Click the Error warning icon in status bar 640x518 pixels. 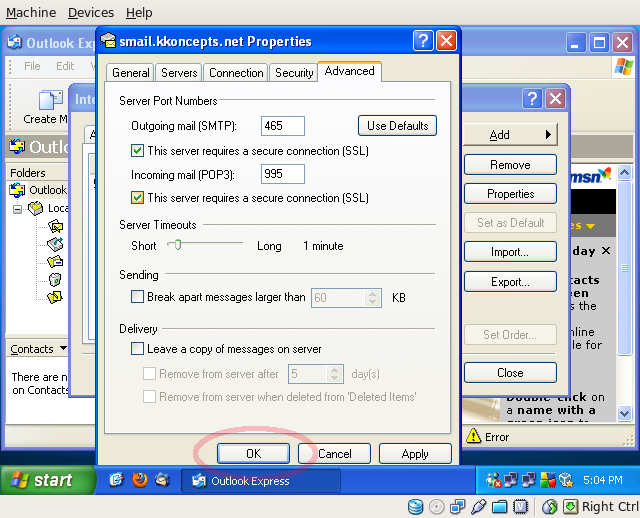tap(473, 436)
